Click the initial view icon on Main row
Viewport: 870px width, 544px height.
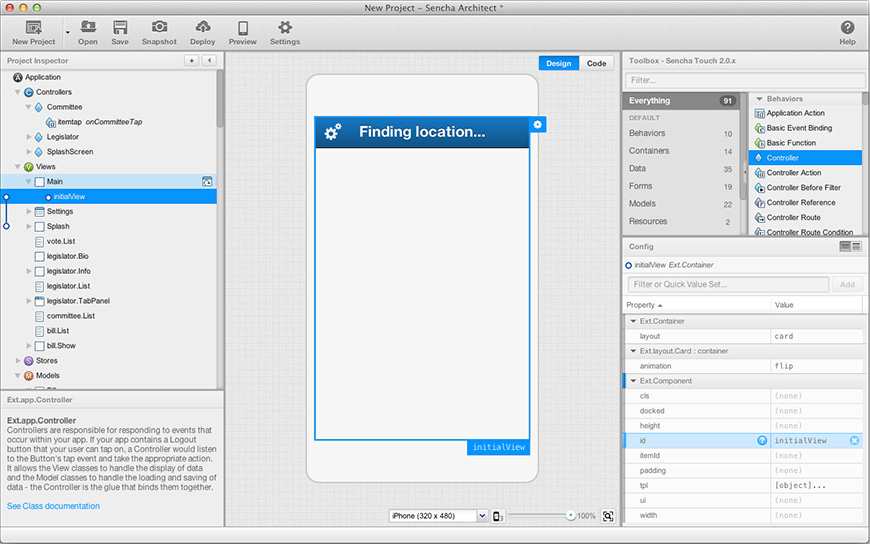[x=206, y=182]
